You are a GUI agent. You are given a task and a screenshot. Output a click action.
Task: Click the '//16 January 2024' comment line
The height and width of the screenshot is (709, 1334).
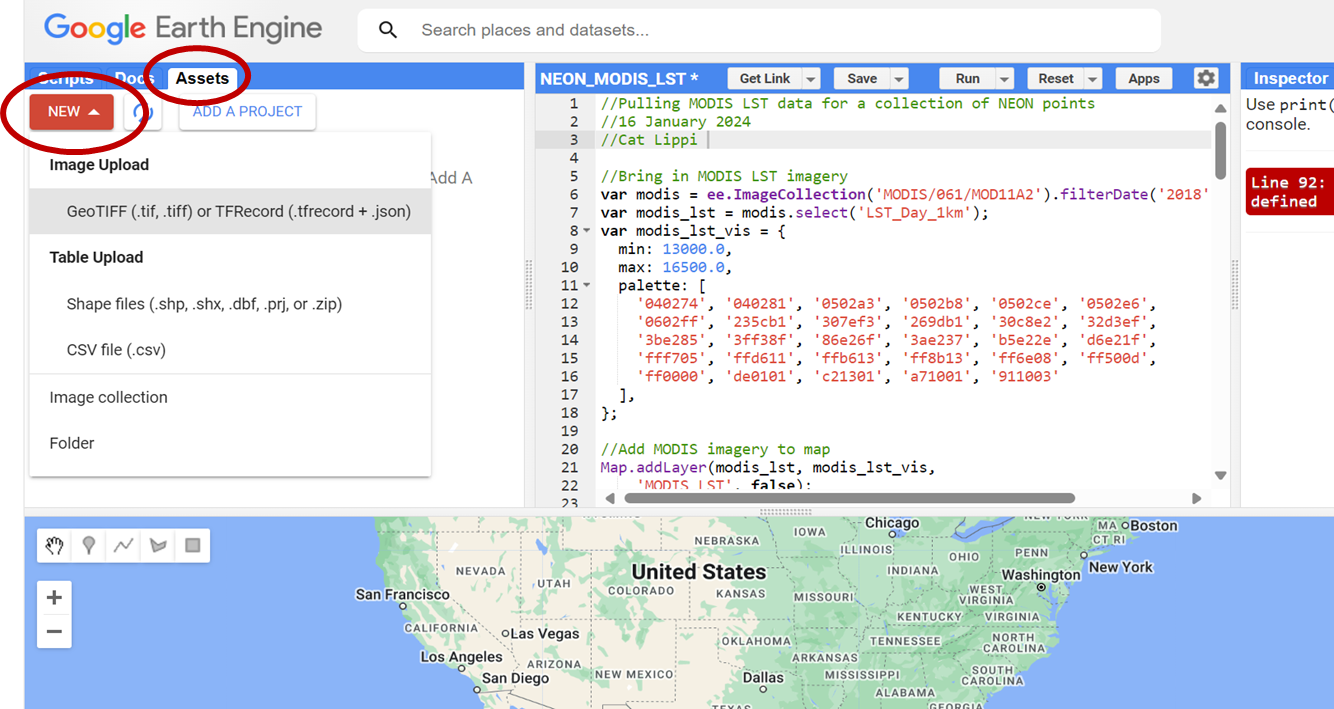(676, 122)
